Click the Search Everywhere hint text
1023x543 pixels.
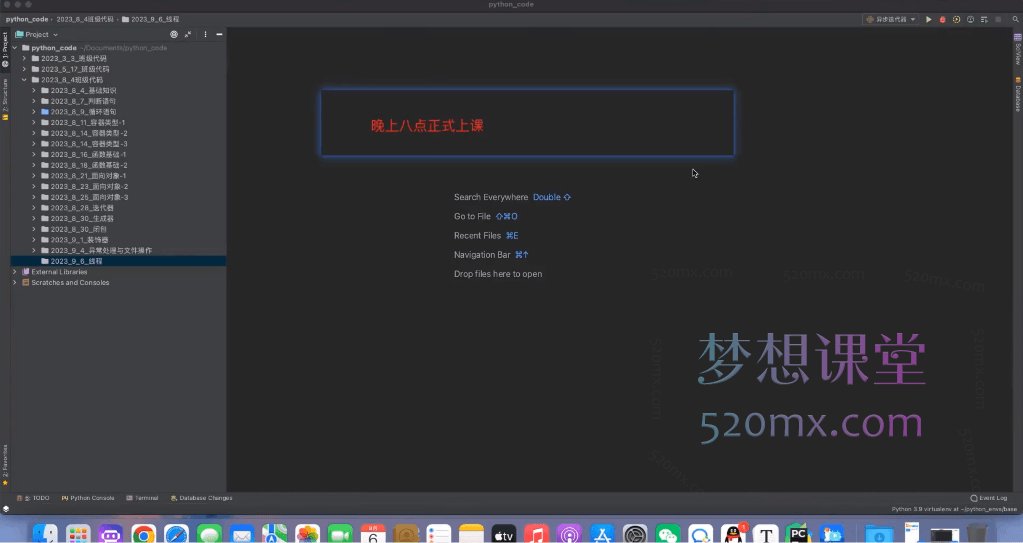(491, 197)
